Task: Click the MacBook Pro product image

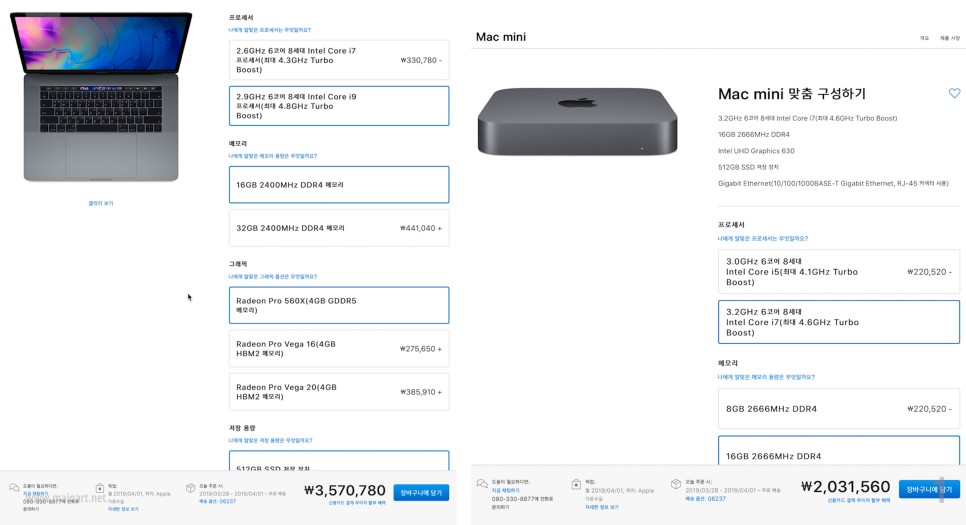Action: click(101, 97)
